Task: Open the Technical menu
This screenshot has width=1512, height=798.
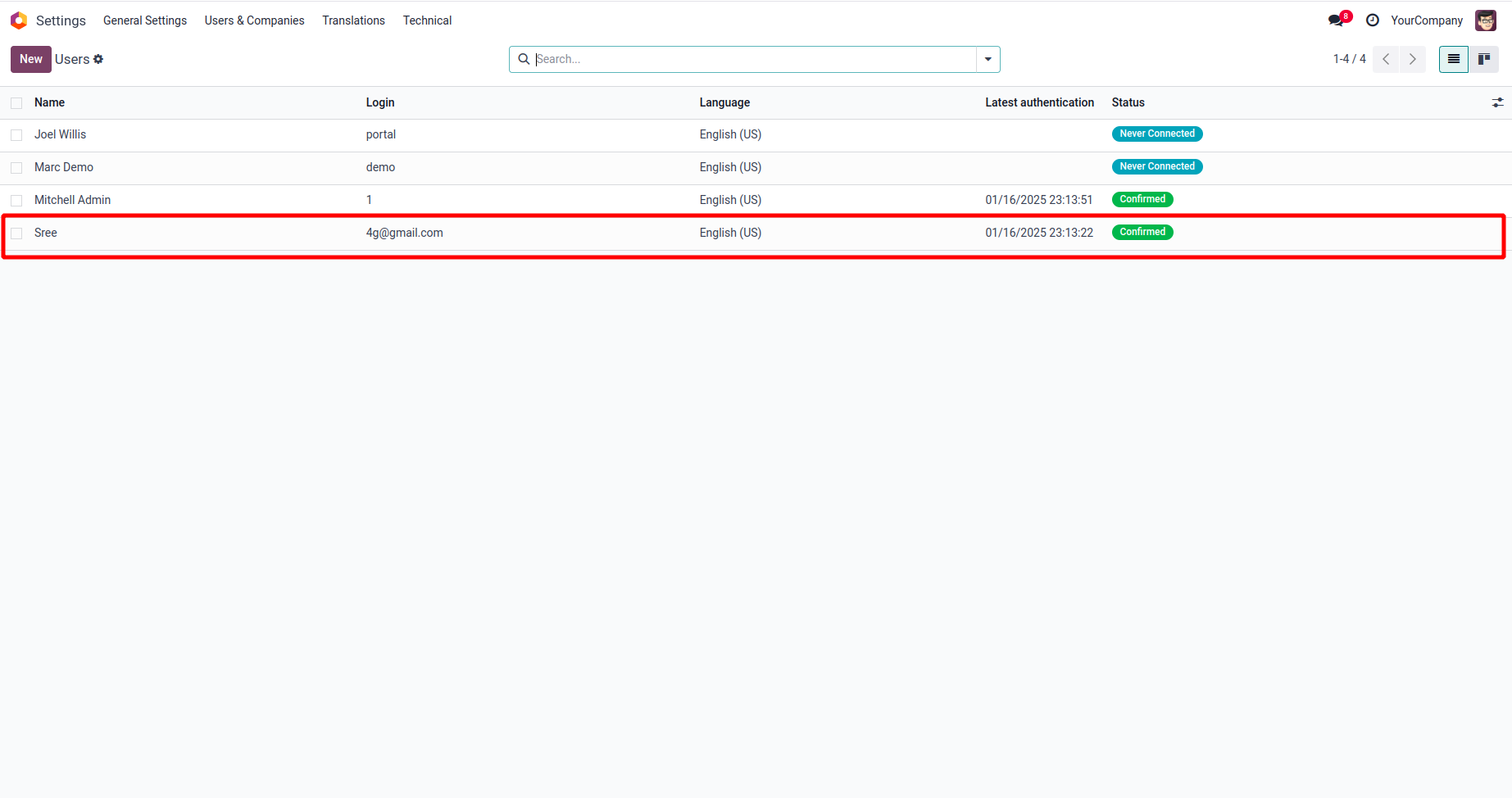Action: tap(427, 20)
